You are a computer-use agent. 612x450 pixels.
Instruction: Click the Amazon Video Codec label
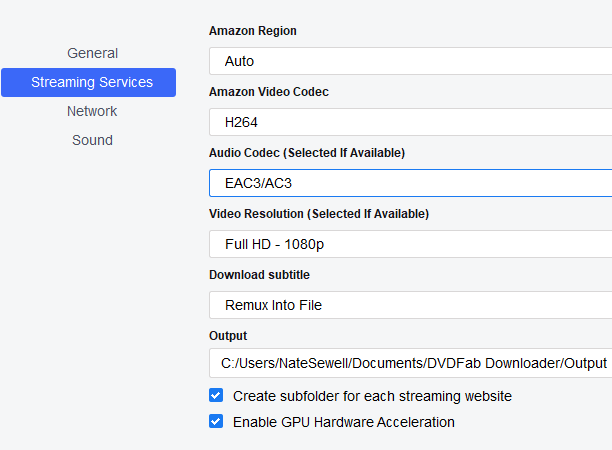tap(269, 92)
